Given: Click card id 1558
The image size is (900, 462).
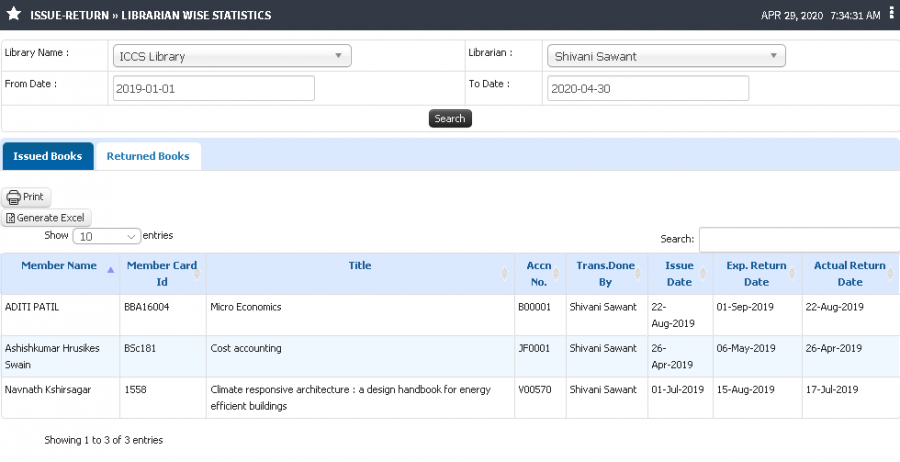Looking at the screenshot, I should coord(135,390).
